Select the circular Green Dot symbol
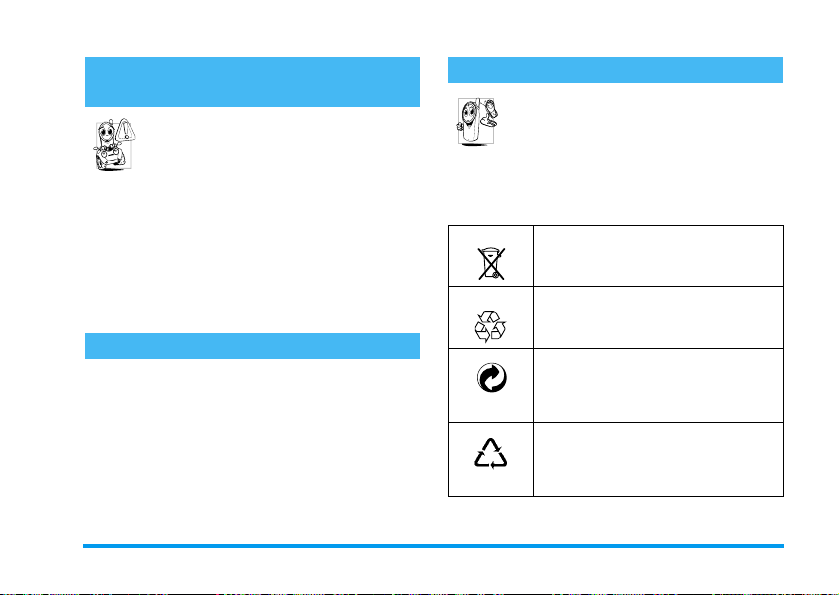The width and height of the screenshot is (839, 595). click(x=492, y=378)
